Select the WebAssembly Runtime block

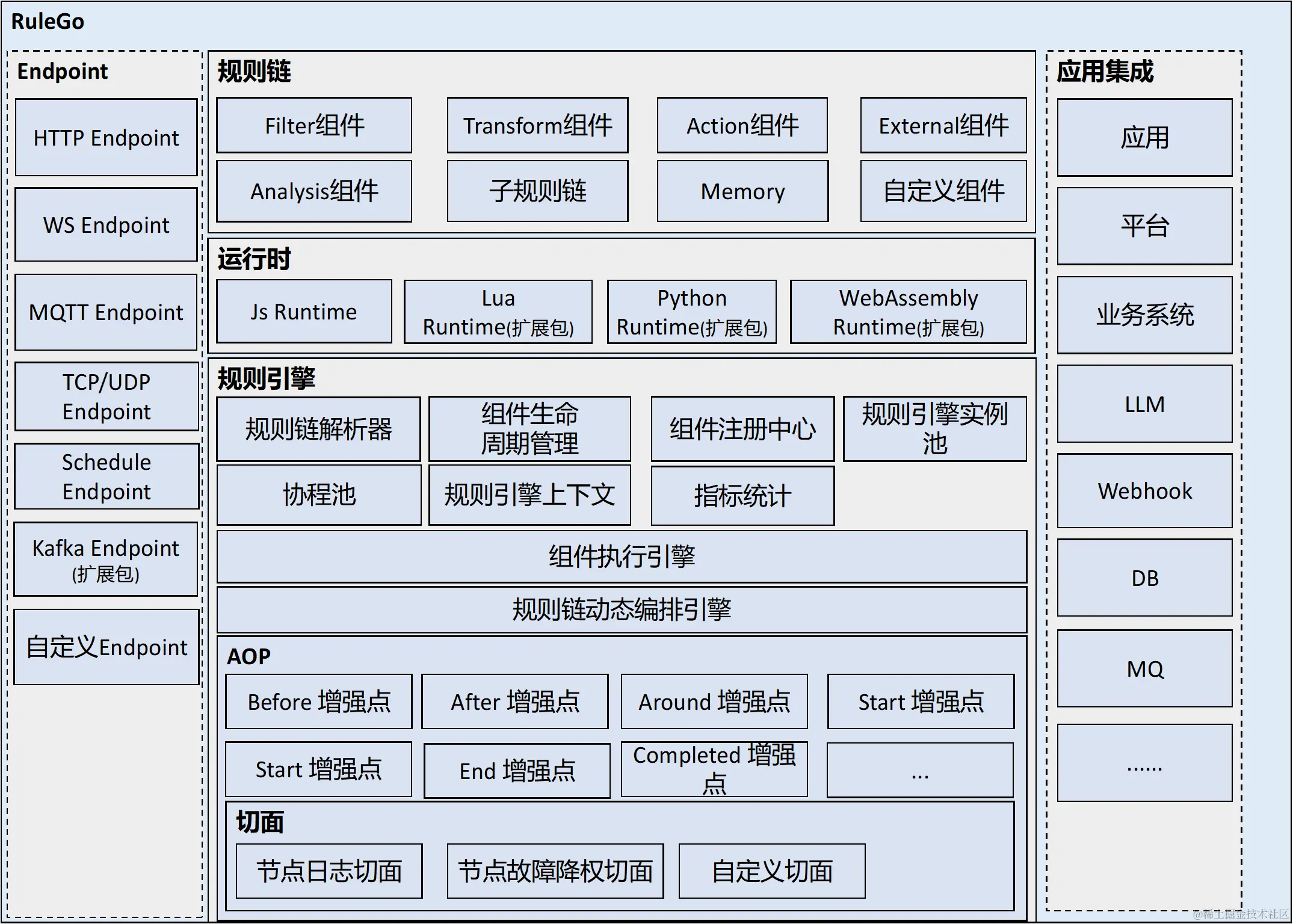point(908,312)
